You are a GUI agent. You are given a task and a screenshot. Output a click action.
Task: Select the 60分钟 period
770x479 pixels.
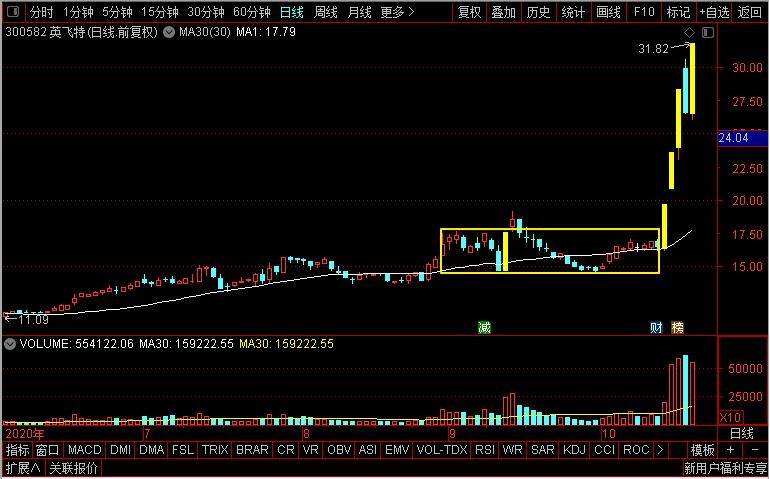pos(252,12)
